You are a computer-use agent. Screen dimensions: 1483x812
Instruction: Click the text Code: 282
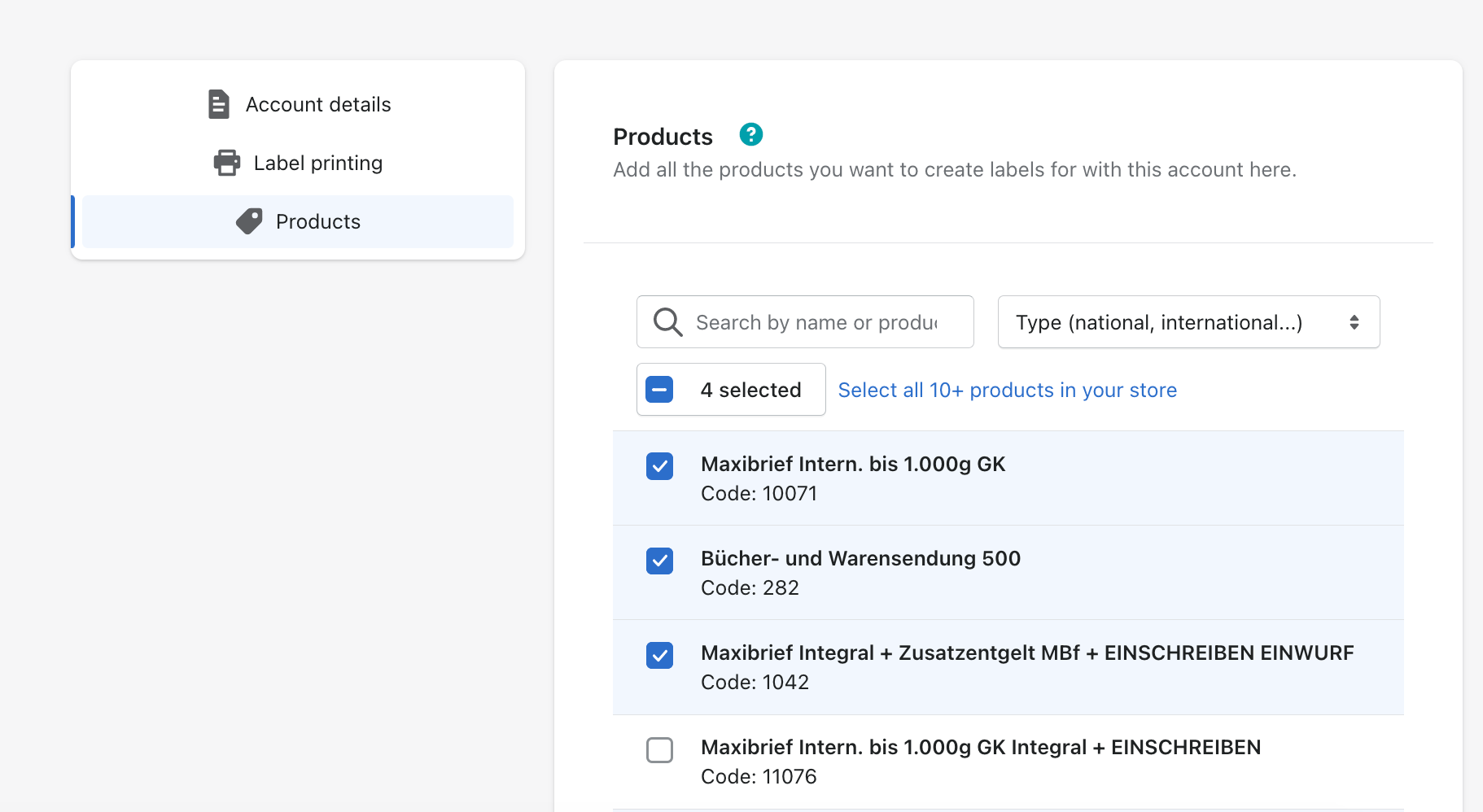coord(750,588)
